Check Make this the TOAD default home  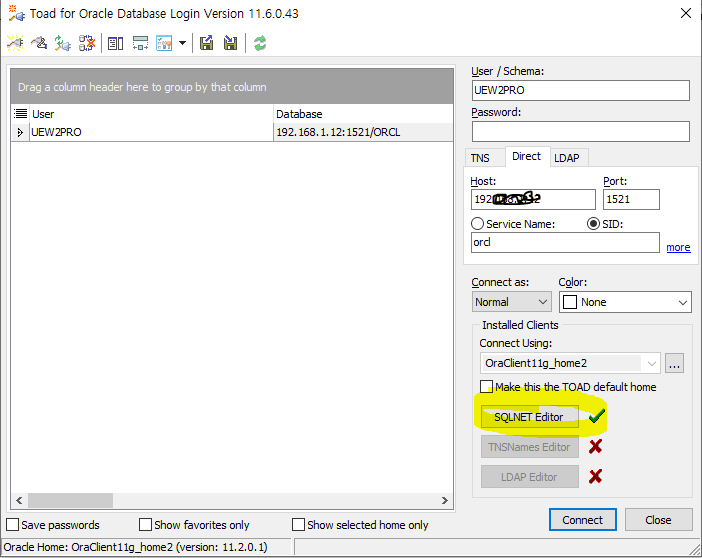486,386
